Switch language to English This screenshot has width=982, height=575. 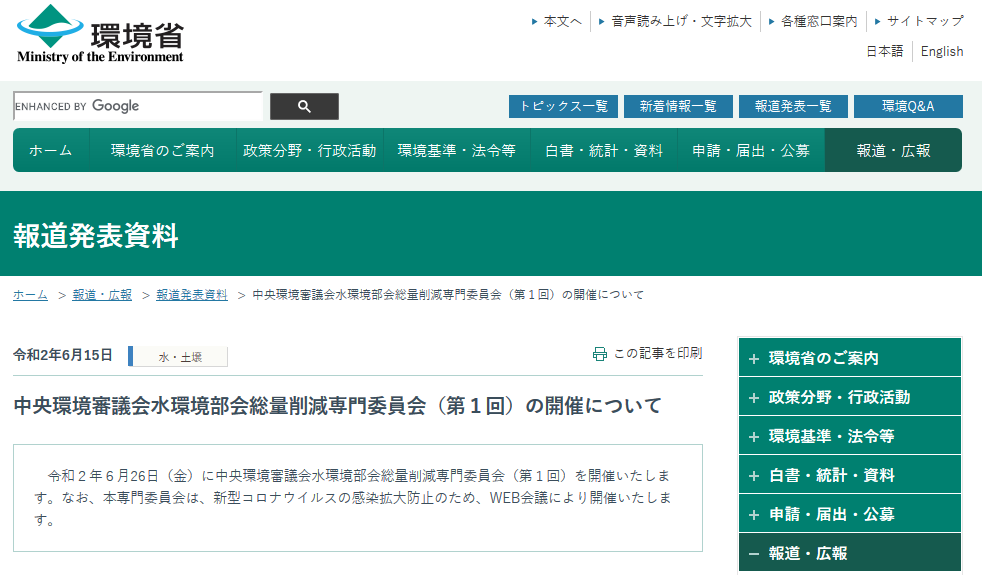click(942, 51)
